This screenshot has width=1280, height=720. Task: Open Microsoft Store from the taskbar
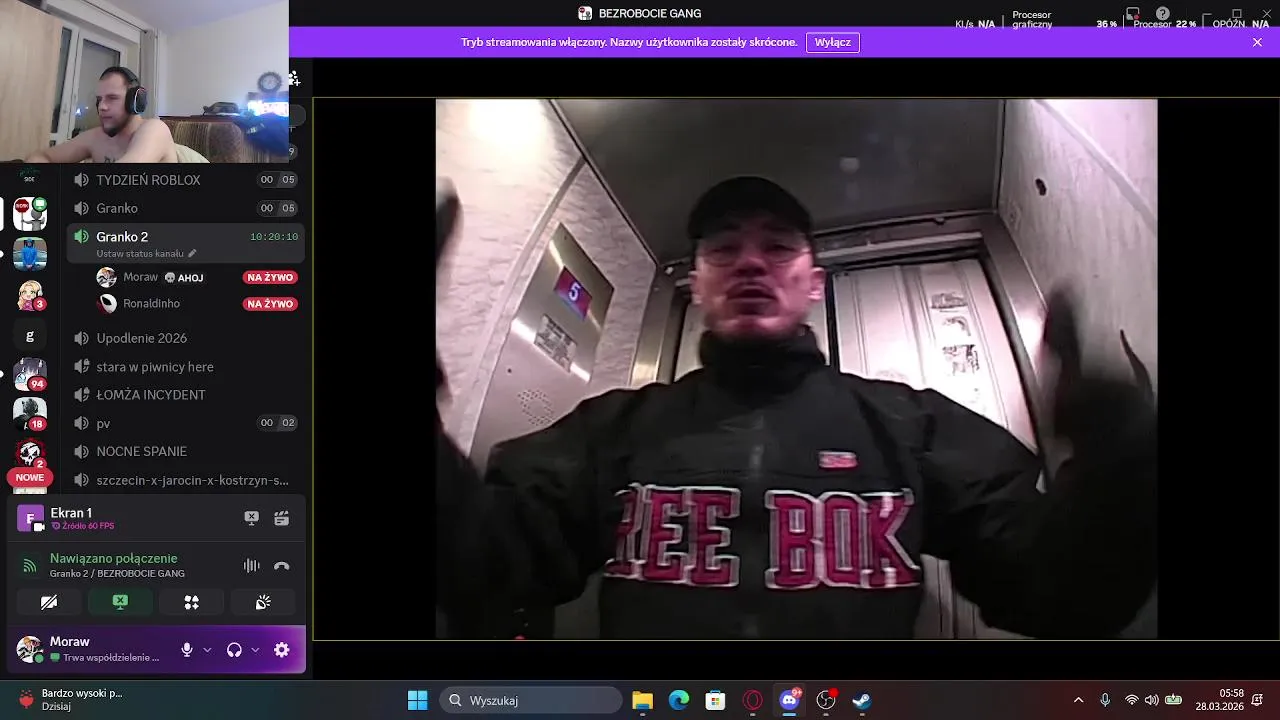pyautogui.click(x=715, y=700)
